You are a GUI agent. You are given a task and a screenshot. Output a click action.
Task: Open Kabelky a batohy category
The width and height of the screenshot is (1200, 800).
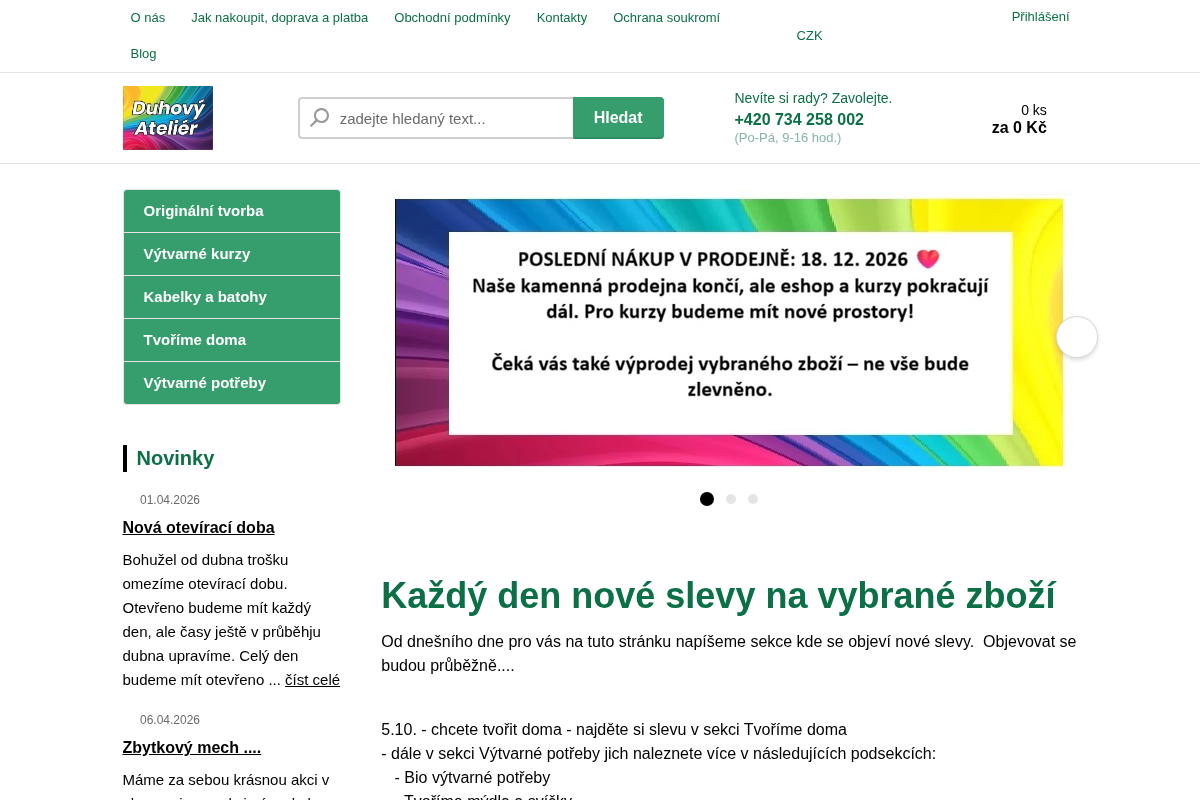(x=232, y=297)
